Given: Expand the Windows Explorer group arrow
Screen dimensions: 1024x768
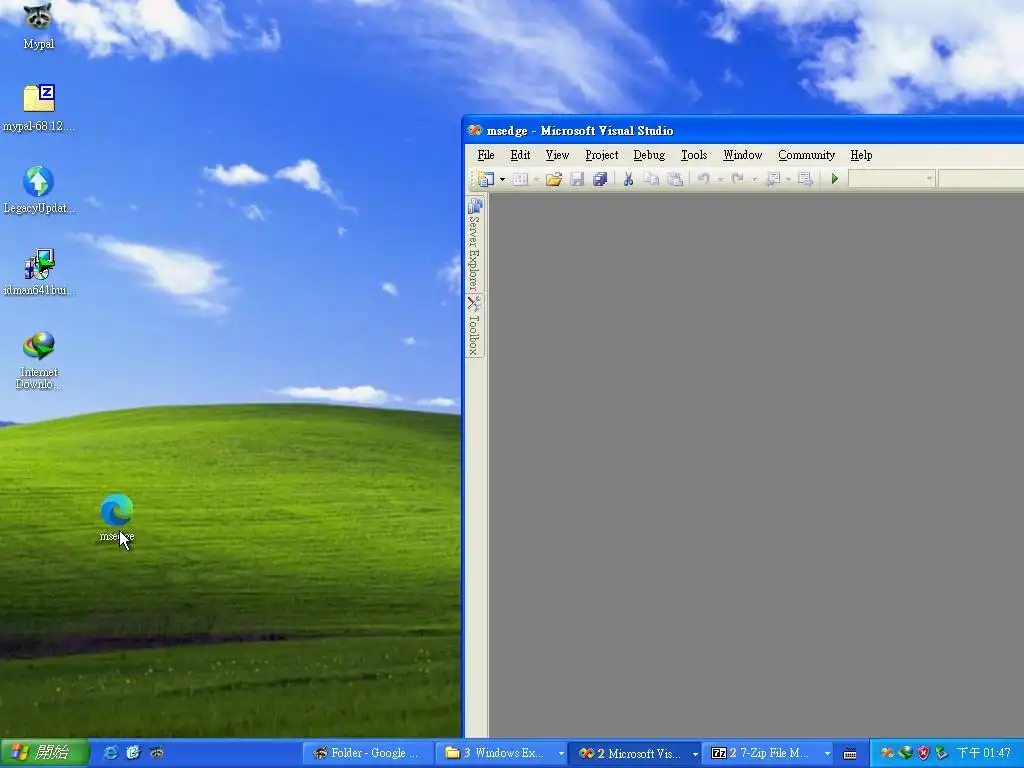Looking at the screenshot, I should click(x=560, y=754).
